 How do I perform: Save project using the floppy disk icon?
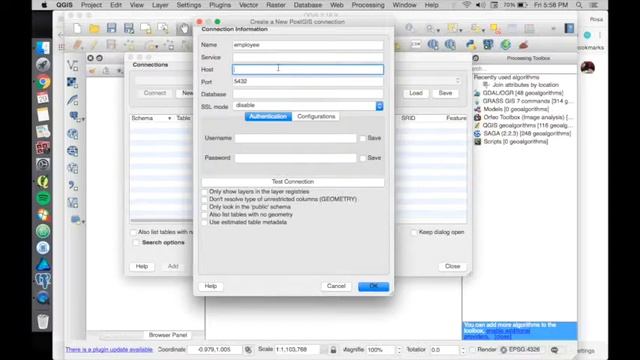pos(111,28)
